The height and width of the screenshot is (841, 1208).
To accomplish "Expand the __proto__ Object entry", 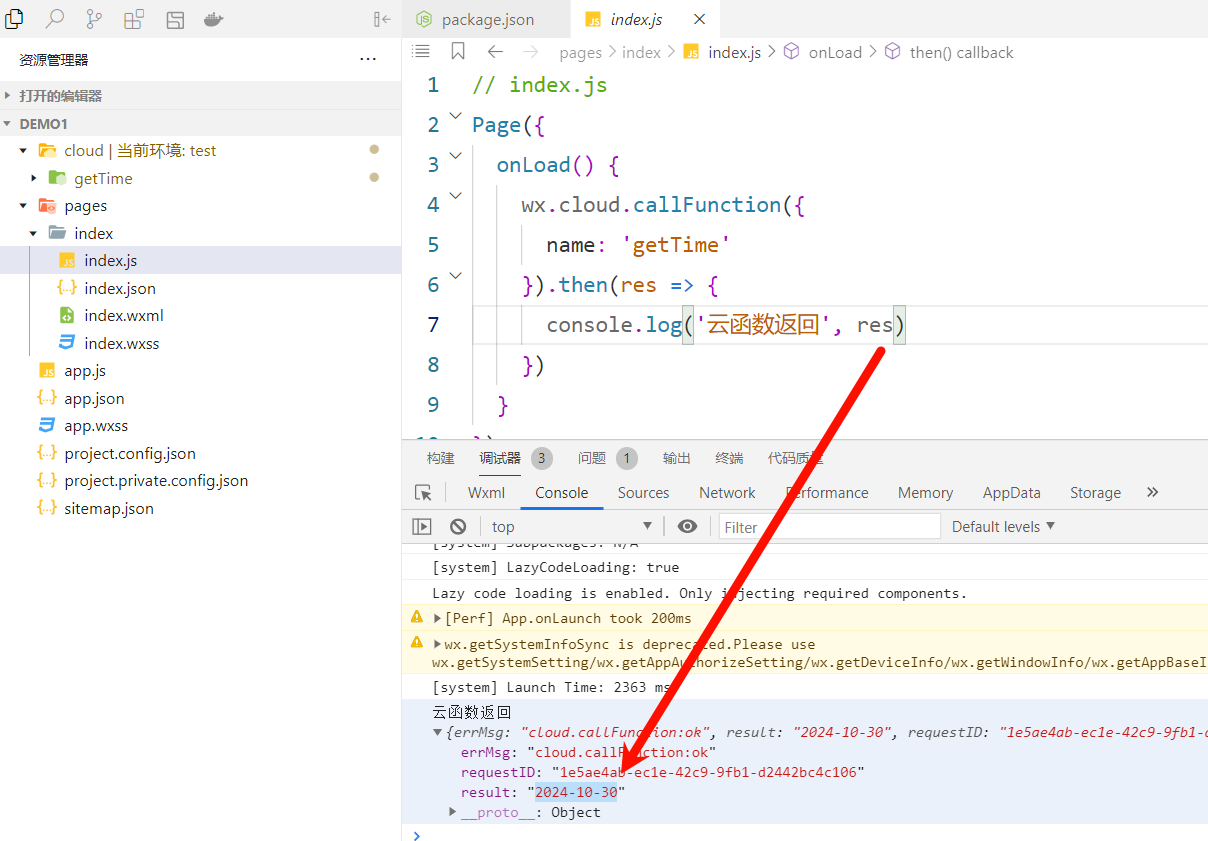I will pyautogui.click(x=453, y=812).
